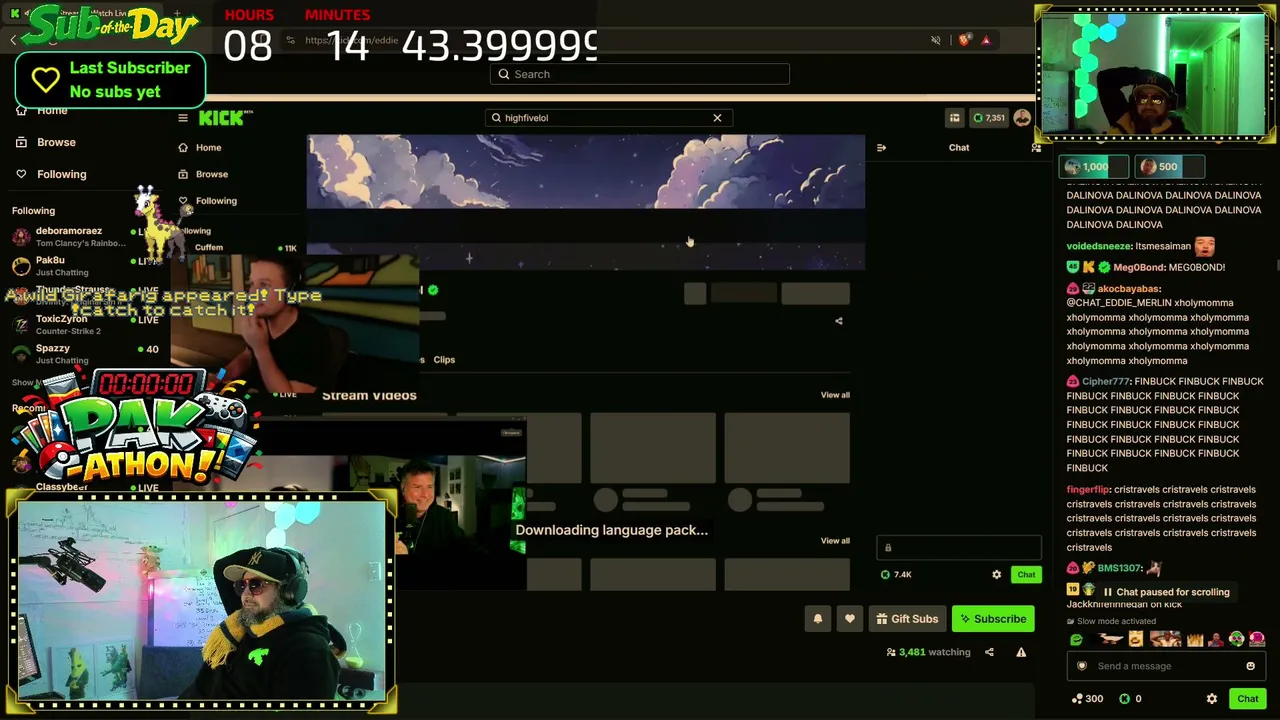Open Following in the outer left sidebar

click(x=61, y=174)
